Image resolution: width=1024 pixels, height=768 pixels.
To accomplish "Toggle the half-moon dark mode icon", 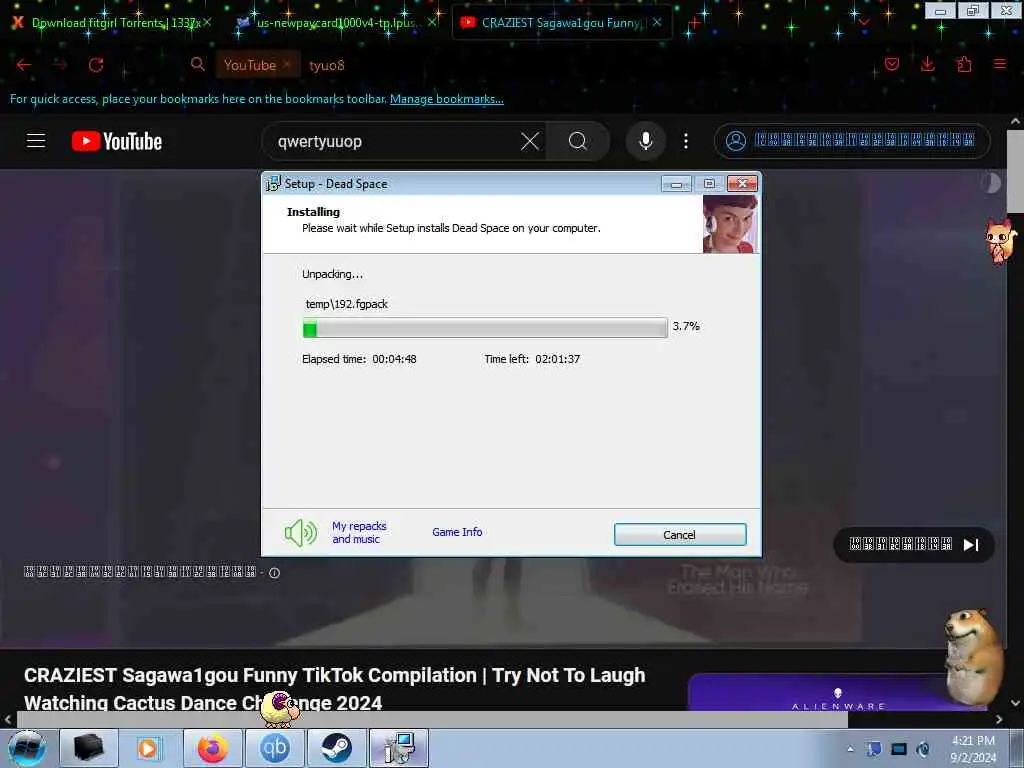I will point(990,184).
